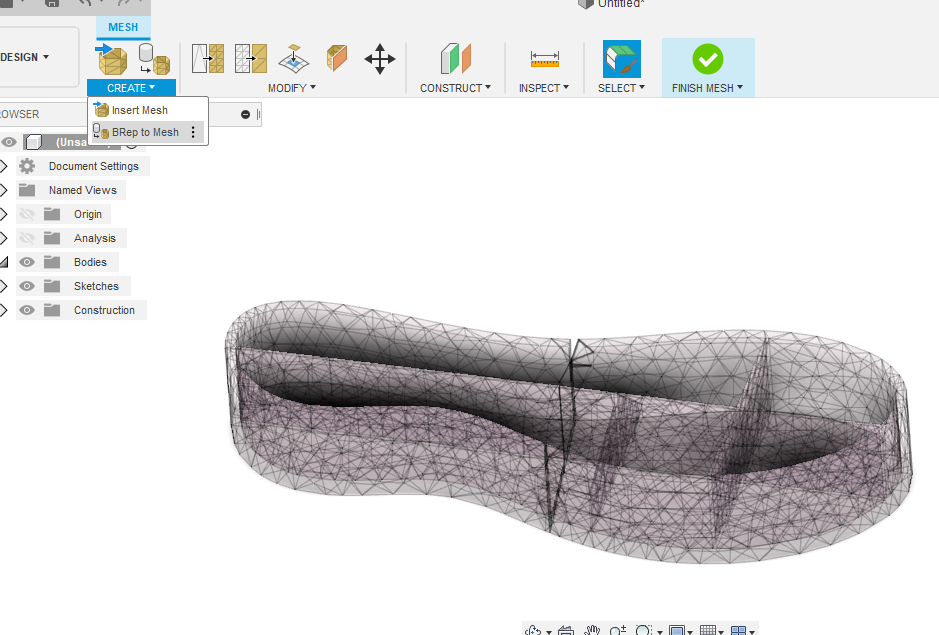Click the Named Views folder icon
Image resolution: width=939 pixels, height=635 pixels.
[27, 190]
